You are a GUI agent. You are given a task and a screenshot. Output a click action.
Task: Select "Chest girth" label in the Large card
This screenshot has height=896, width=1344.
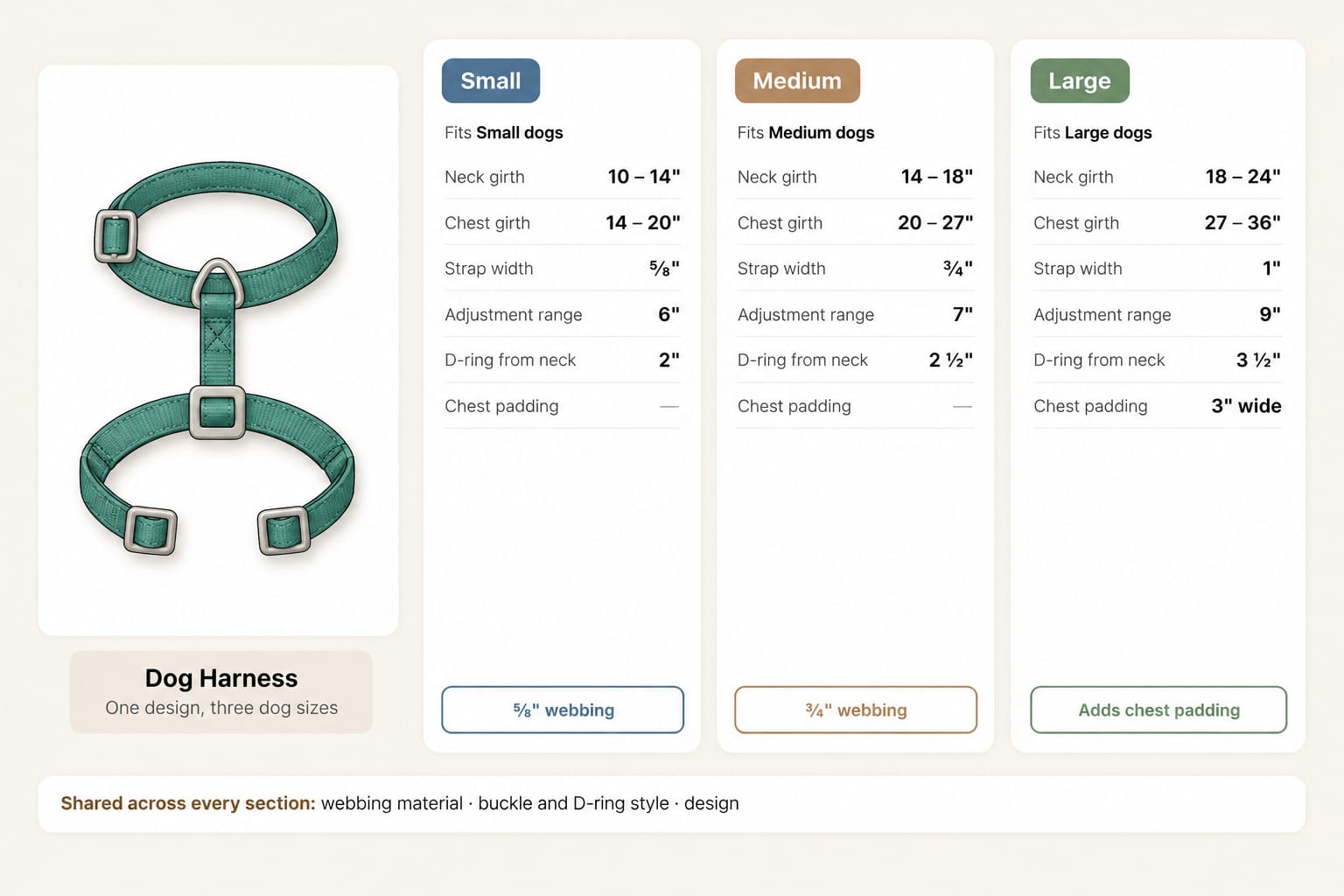coord(1076,223)
